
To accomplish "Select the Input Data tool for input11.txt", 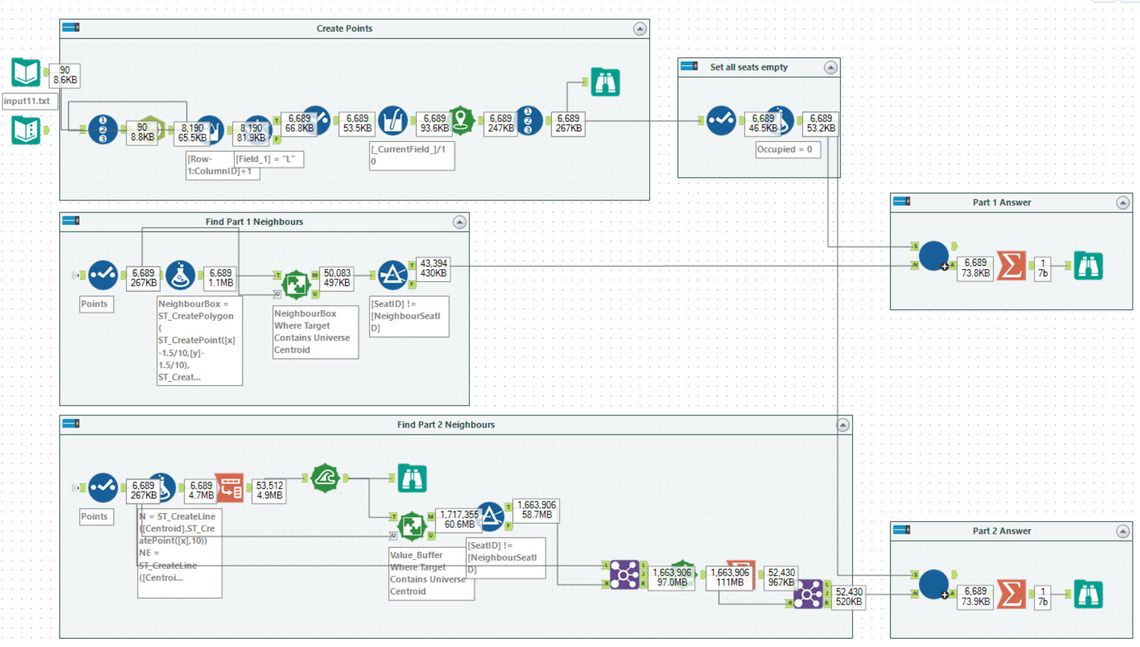I will pos(26,72).
